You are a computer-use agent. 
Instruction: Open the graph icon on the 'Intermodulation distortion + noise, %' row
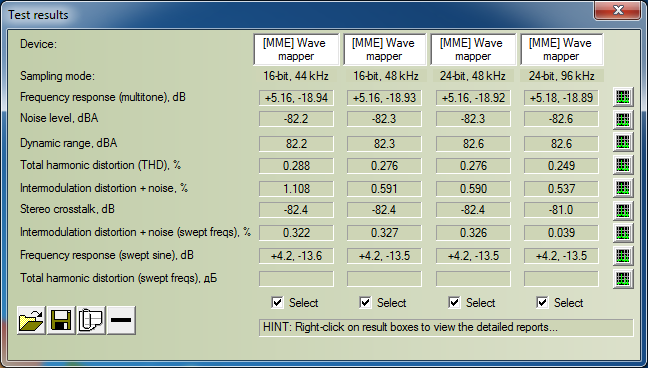(x=623, y=188)
